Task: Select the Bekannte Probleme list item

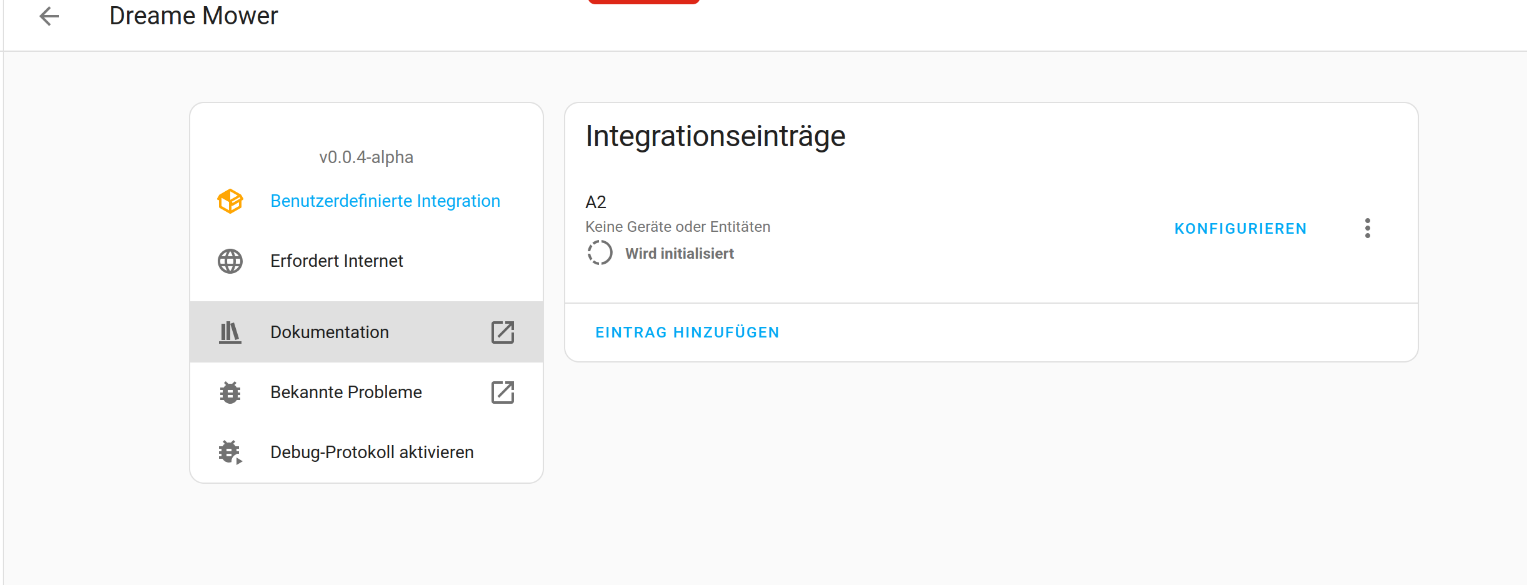Action: (x=366, y=392)
